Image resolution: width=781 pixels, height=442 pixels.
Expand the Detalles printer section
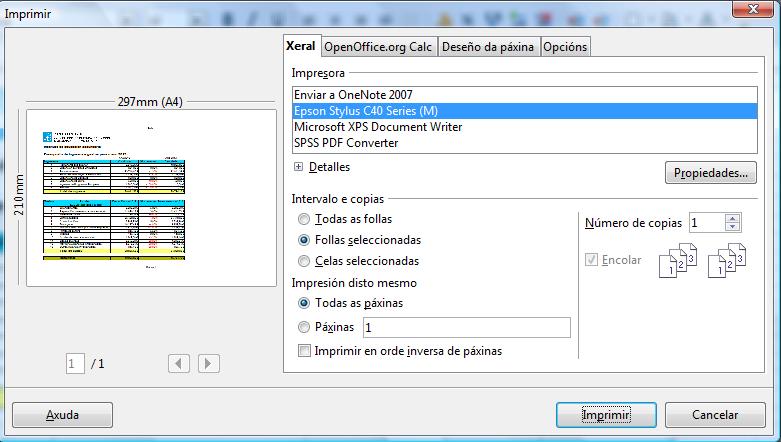tap(298, 167)
